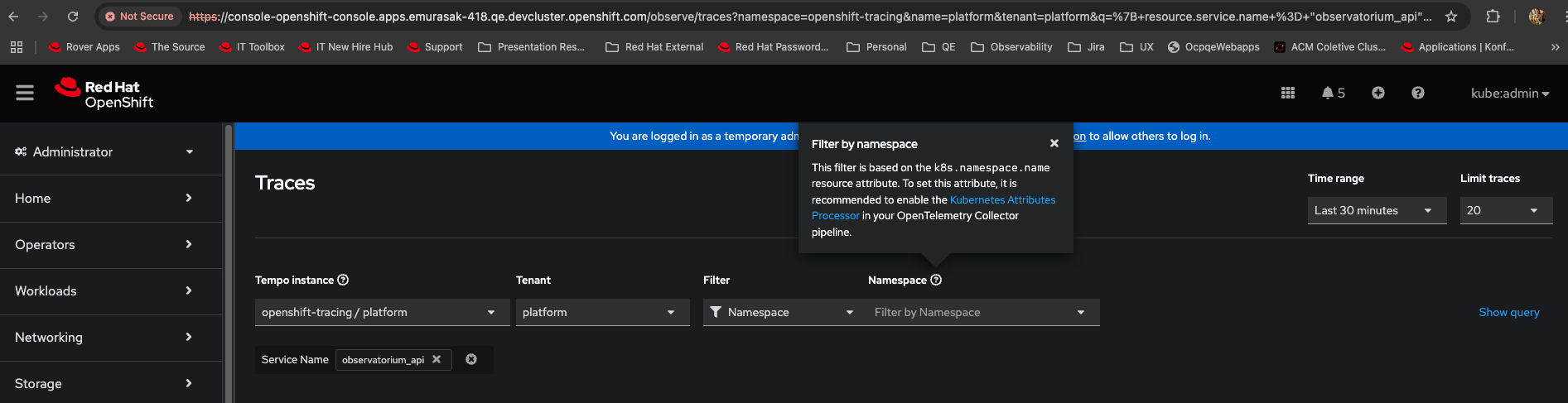Viewport: 1568px width, 403px height.
Task: Clear all Service Name filters
Action: 471,359
